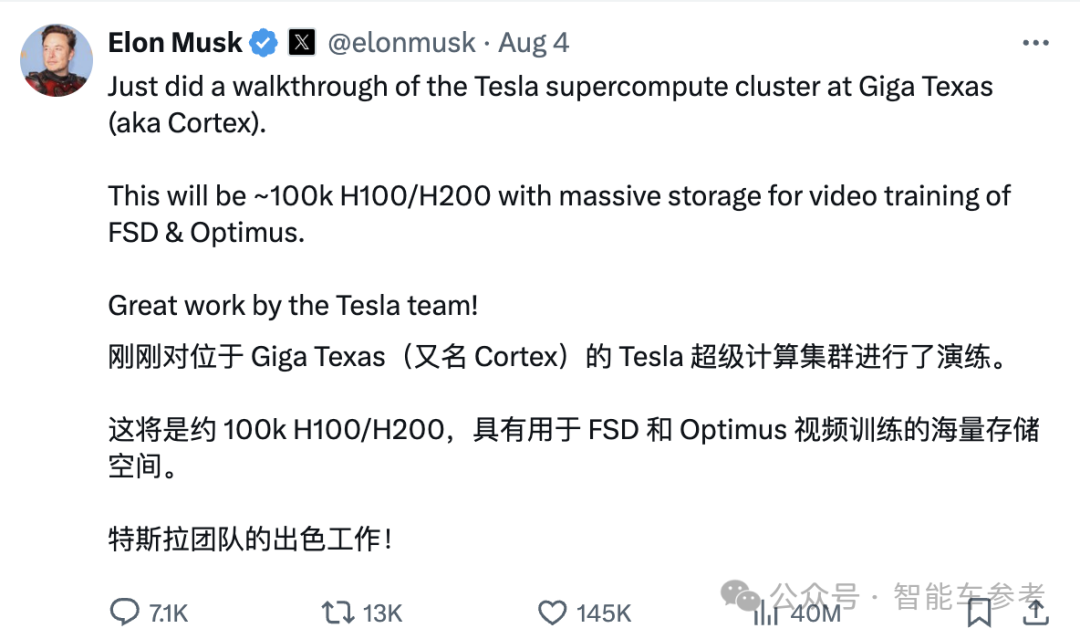The width and height of the screenshot is (1080, 639).
Task: Open the views bar chart icon
Action: [x=766, y=611]
